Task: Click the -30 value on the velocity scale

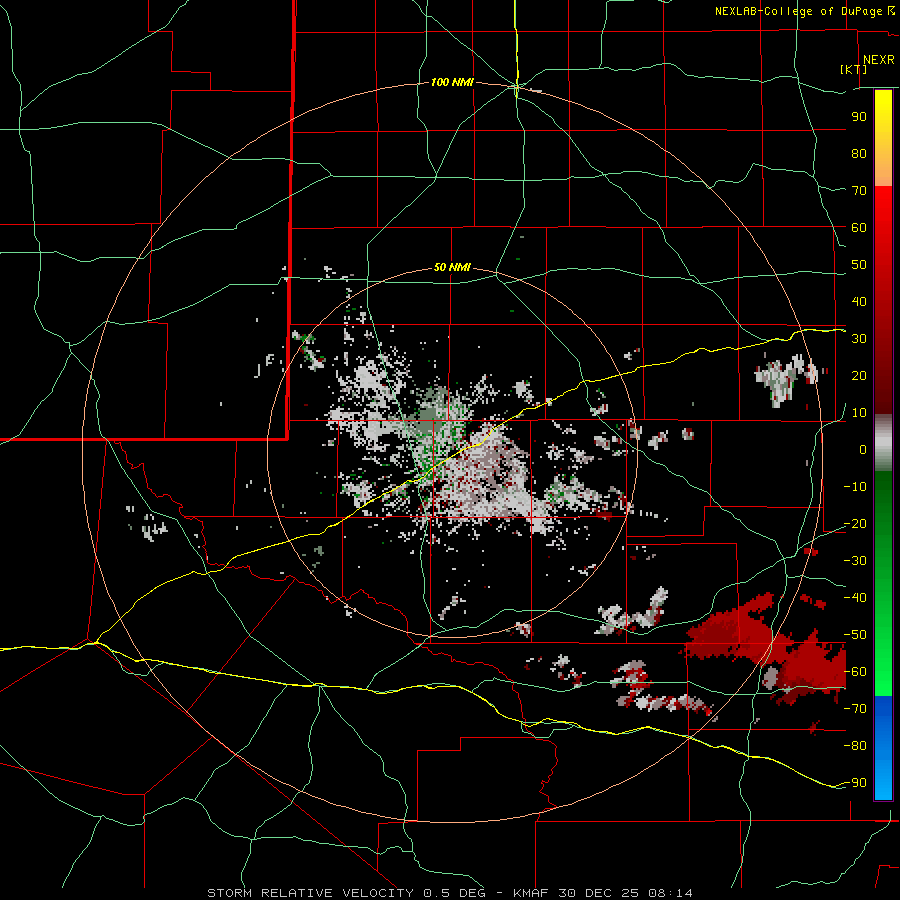Action: click(x=855, y=561)
